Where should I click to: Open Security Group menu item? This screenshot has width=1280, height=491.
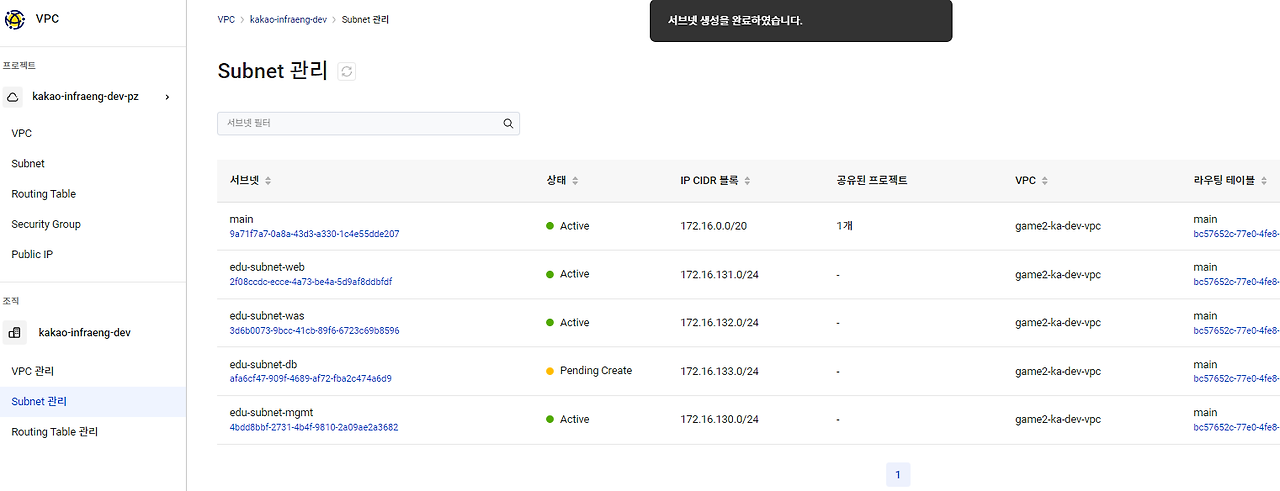click(x=46, y=224)
